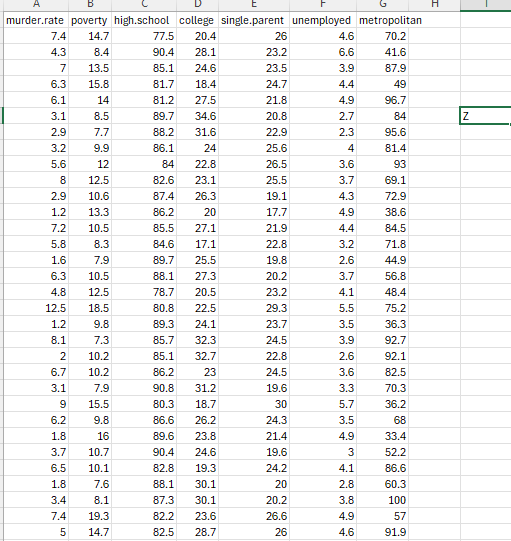Select the cell with value 77.5
This screenshot has width=511, height=541.
pyautogui.click(x=144, y=36)
